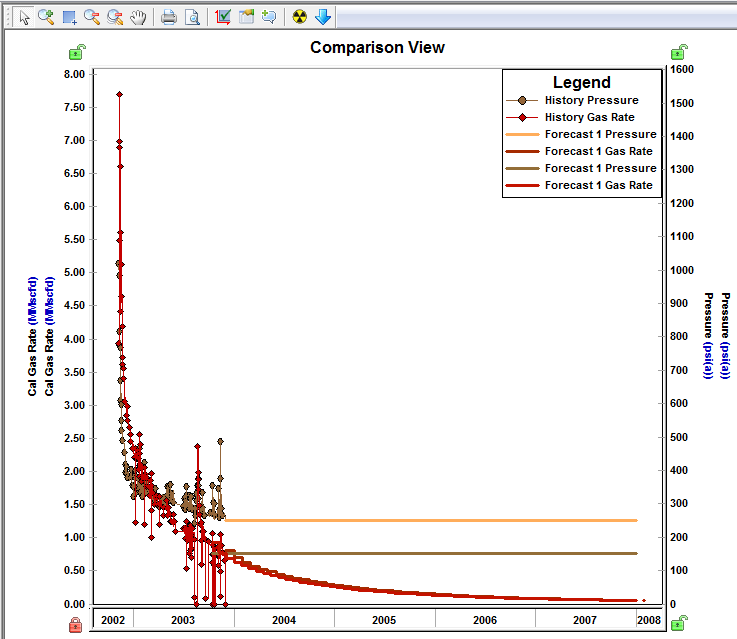Print the comparison plot

click(169, 16)
